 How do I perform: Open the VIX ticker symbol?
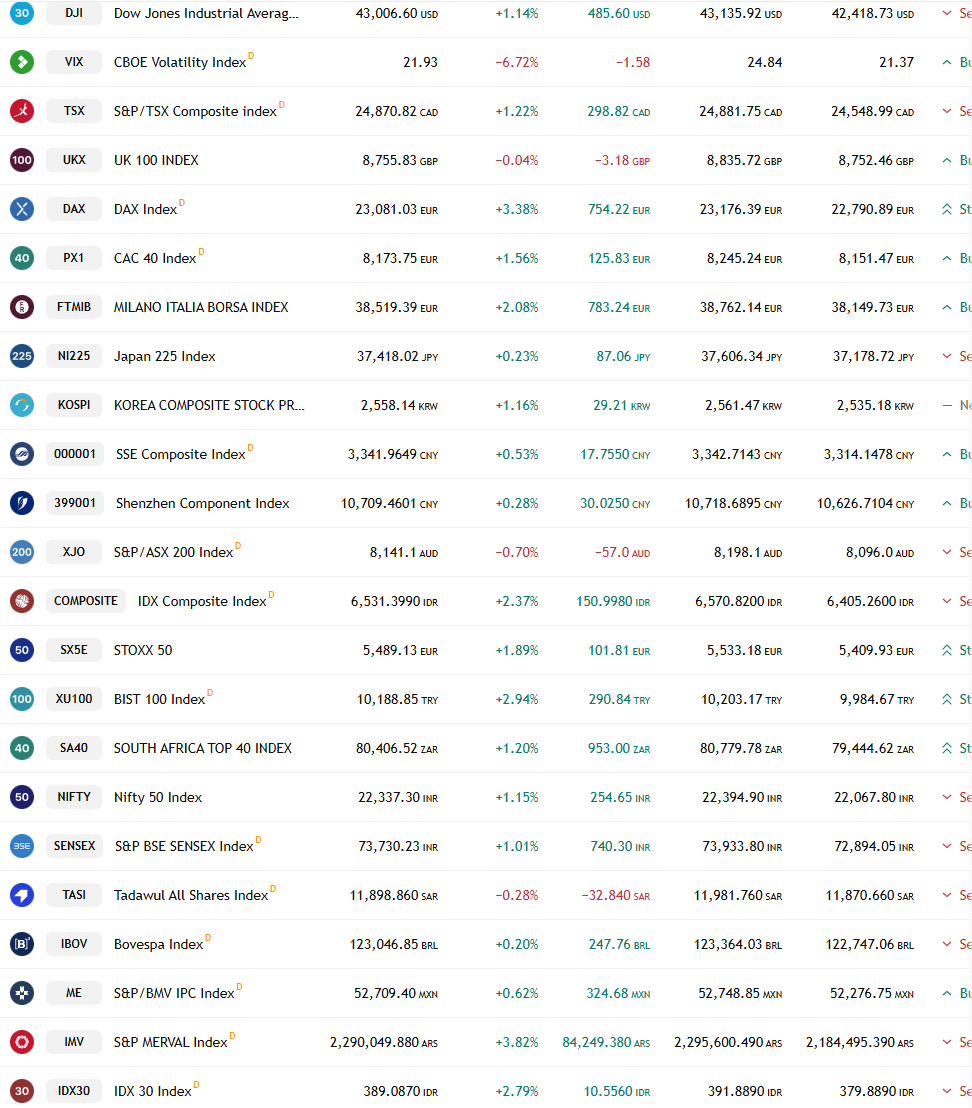point(74,62)
